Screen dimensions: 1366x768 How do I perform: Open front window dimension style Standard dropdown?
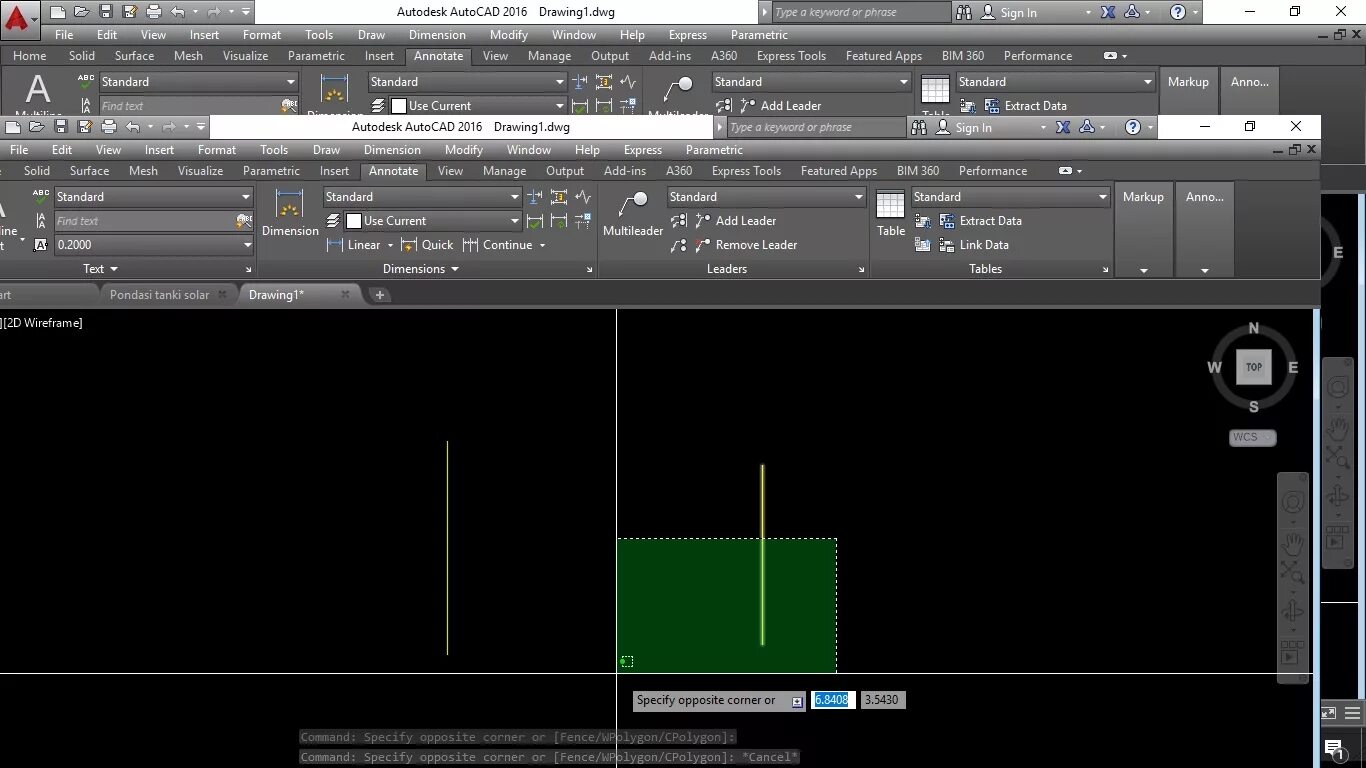(515, 197)
